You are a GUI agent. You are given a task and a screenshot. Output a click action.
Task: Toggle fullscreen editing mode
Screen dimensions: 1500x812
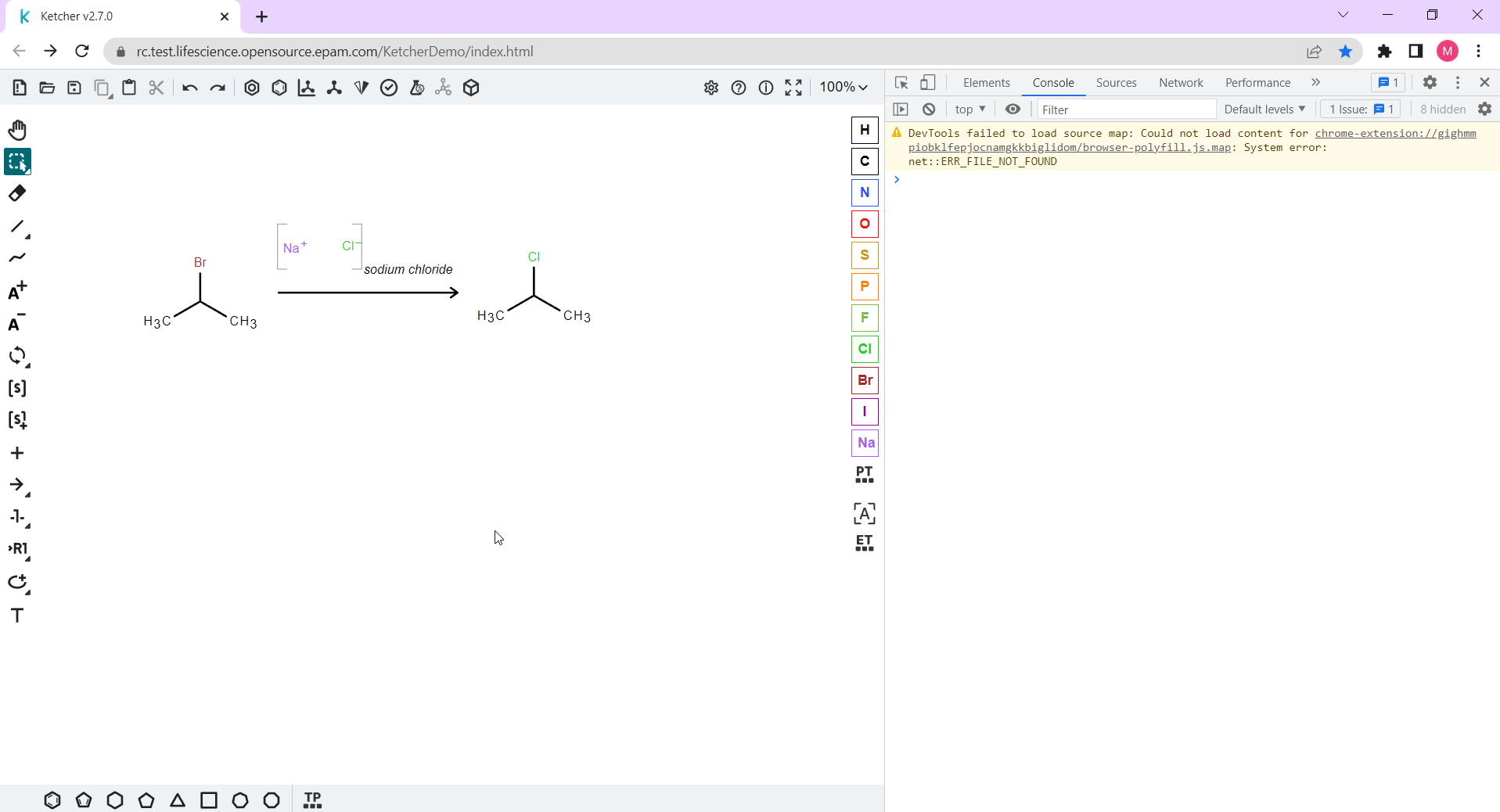coord(793,88)
